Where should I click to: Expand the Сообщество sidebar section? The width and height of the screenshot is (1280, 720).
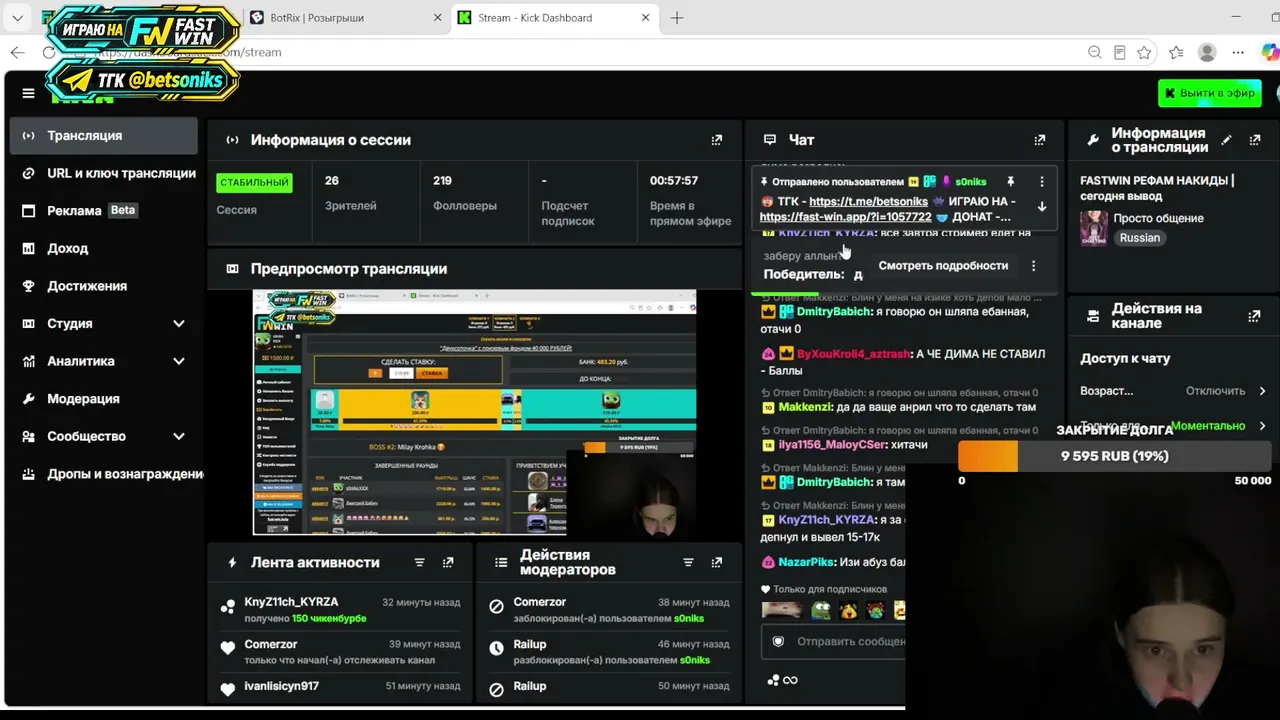pyautogui.click(x=179, y=436)
